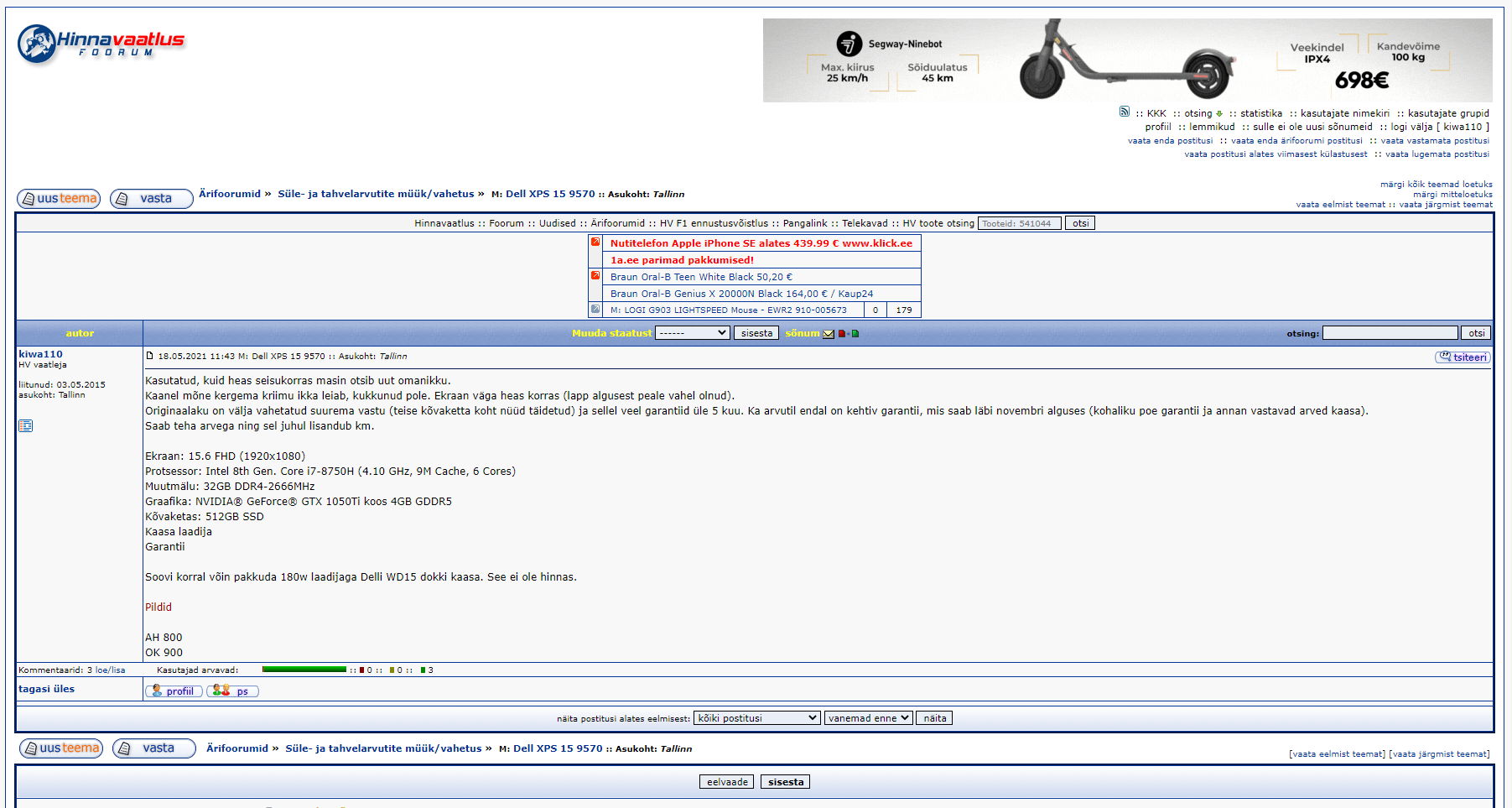Click the eelvaade preview button

(x=727, y=782)
